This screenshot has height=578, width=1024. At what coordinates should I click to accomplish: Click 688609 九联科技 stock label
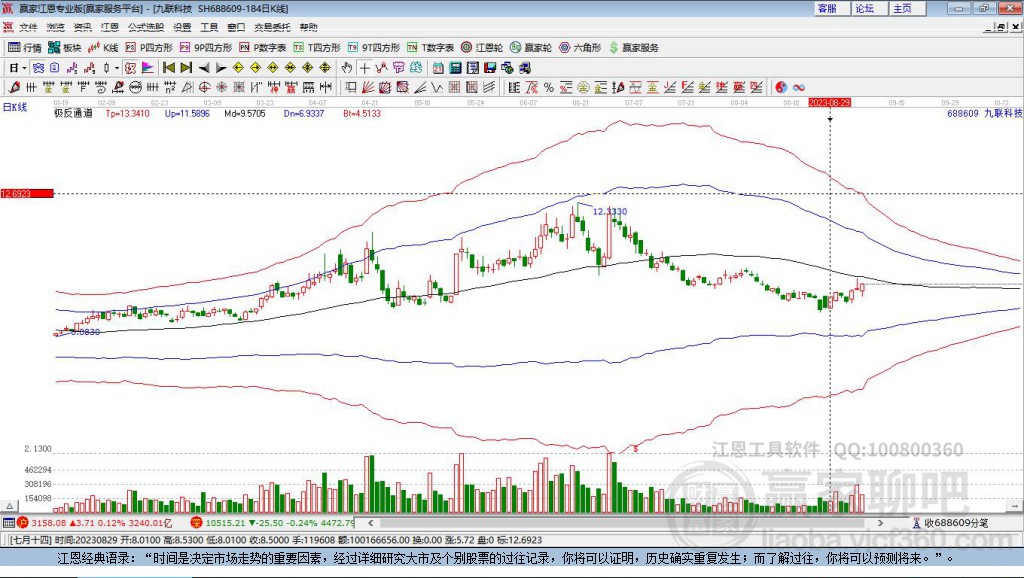pos(985,113)
